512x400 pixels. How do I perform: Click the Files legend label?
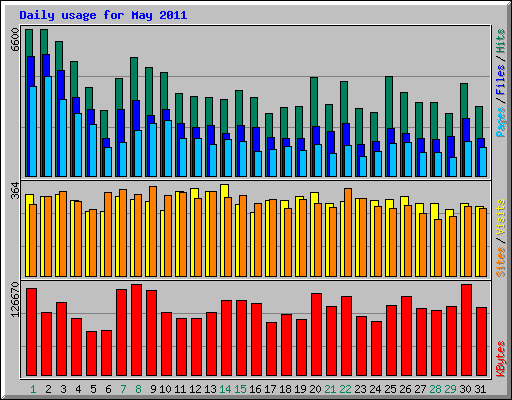[500, 80]
